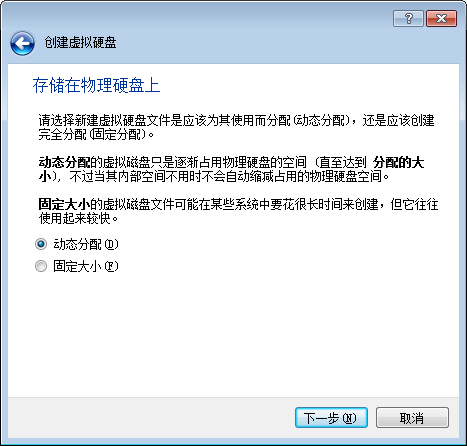This screenshot has height=446, width=467.
Task: Click bold 固定大小 in the description paragraph
Action: 64,204
